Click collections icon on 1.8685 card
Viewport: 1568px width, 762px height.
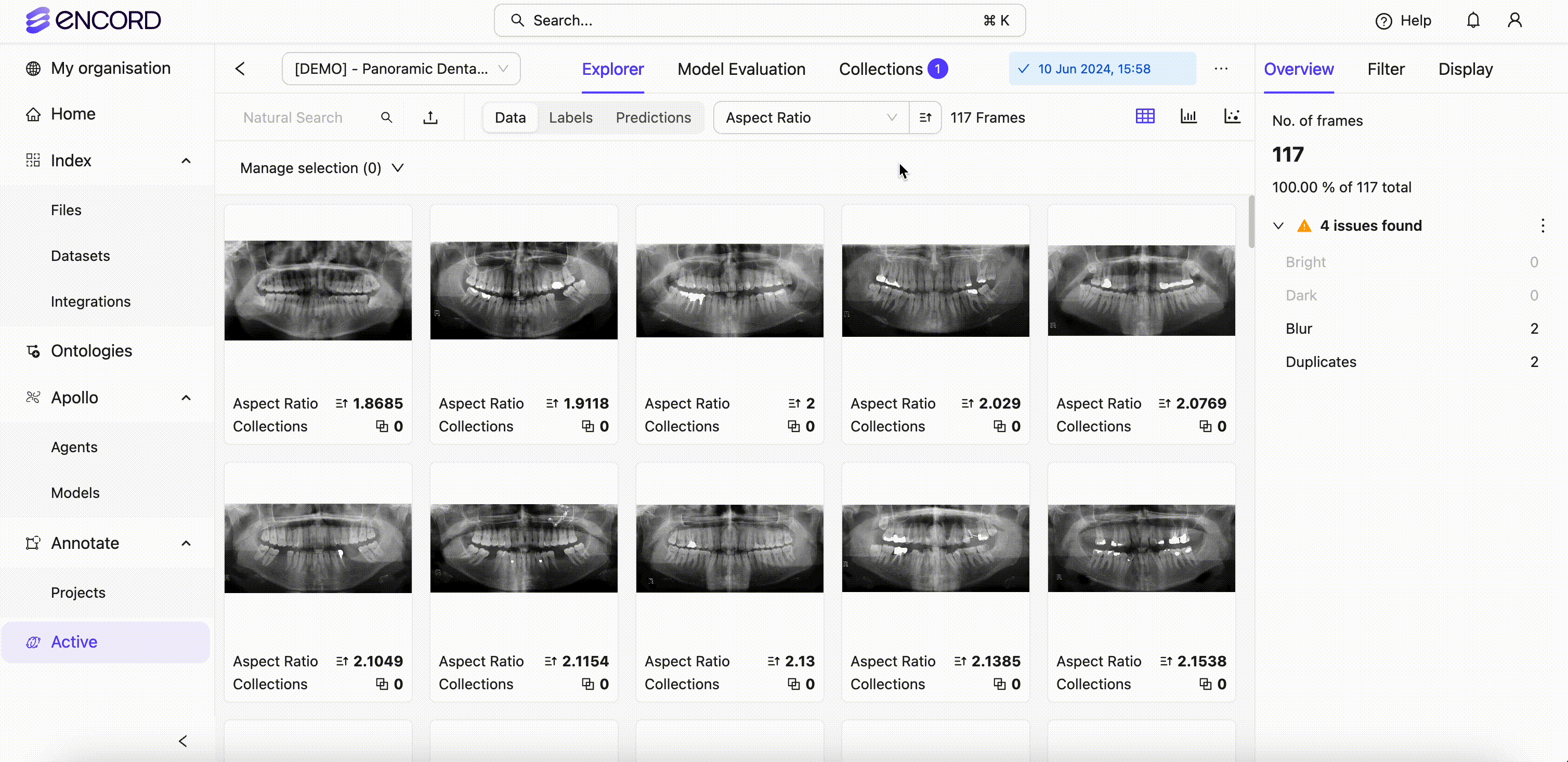click(382, 426)
